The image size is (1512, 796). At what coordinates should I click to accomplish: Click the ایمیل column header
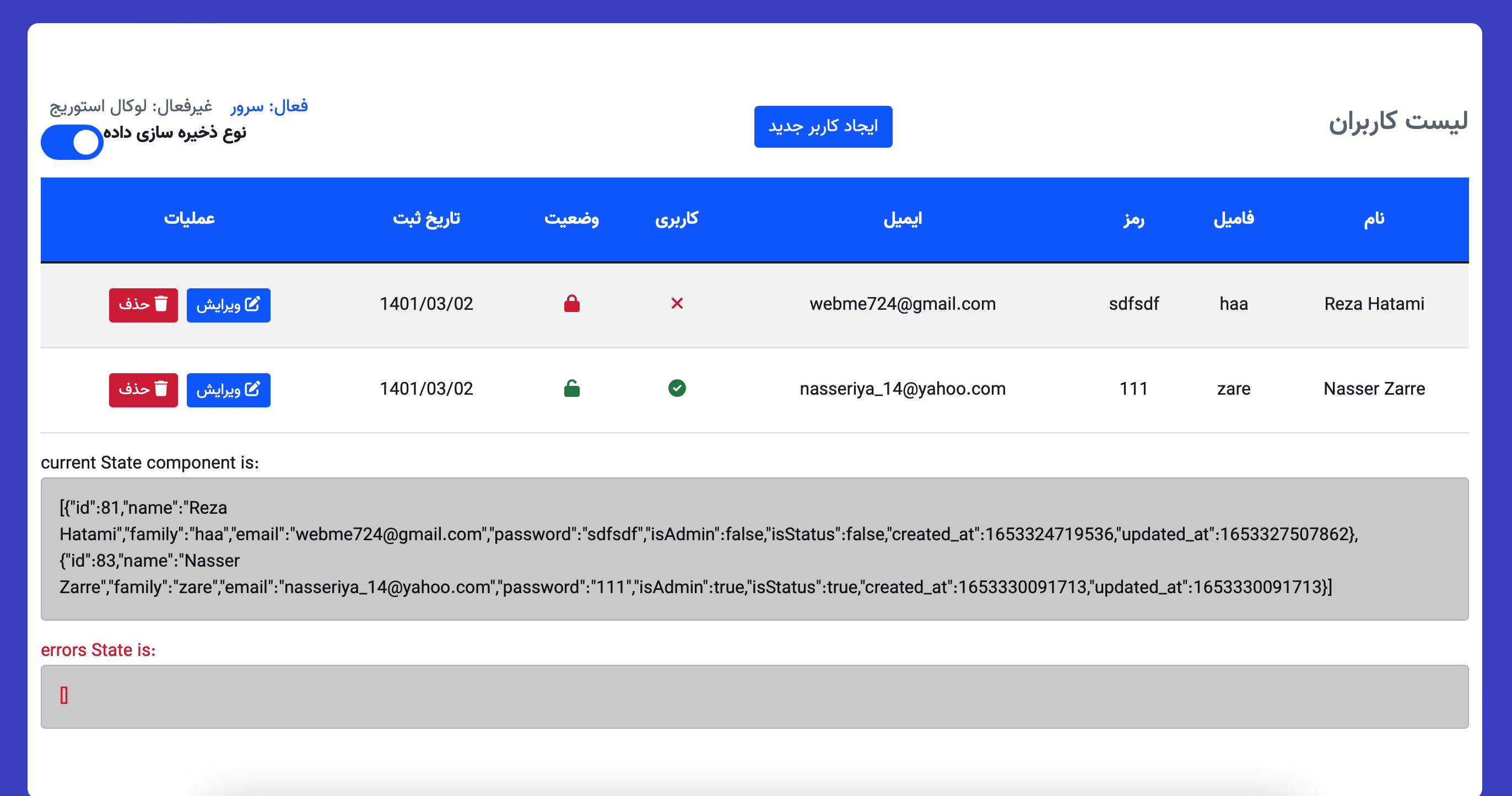click(x=903, y=219)
